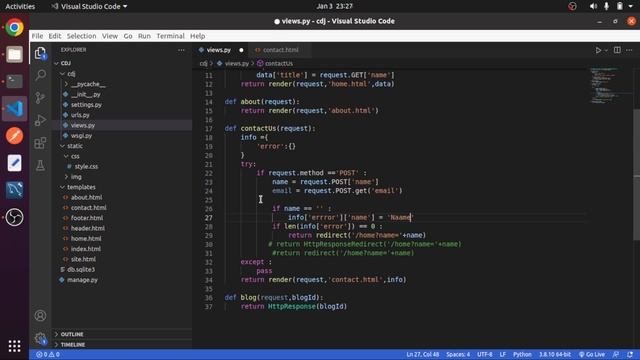Open OBS Studio from the dock
Screen dimensions: 640x360
point(14,217)
